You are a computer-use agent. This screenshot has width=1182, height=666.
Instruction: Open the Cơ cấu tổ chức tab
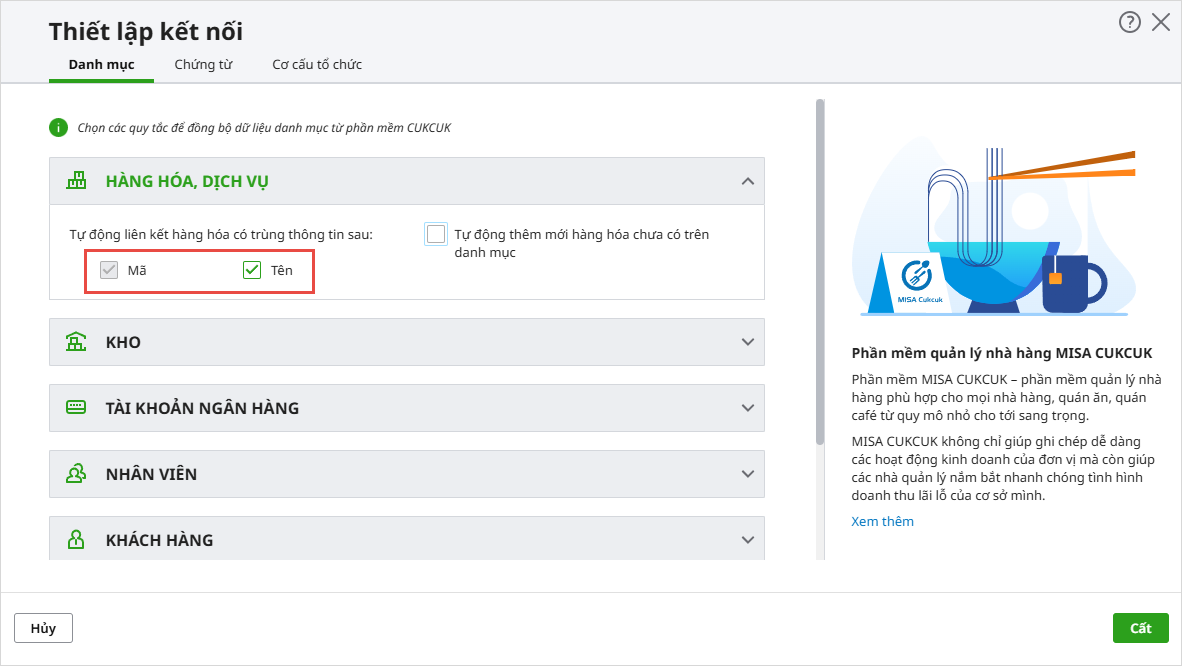pos(317,65)
